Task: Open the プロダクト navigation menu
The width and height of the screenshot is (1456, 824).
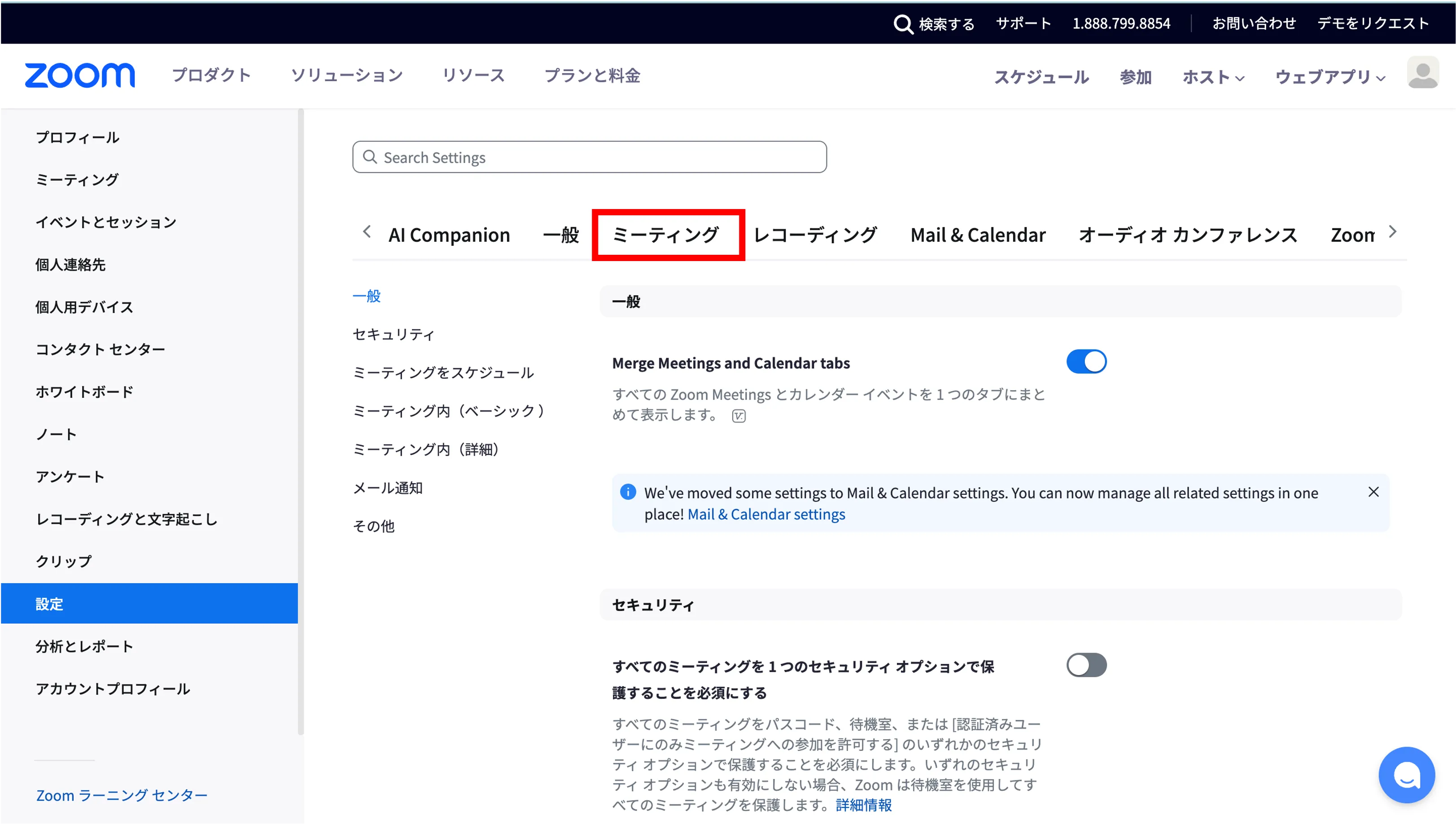Action: [x=211, y=75]
